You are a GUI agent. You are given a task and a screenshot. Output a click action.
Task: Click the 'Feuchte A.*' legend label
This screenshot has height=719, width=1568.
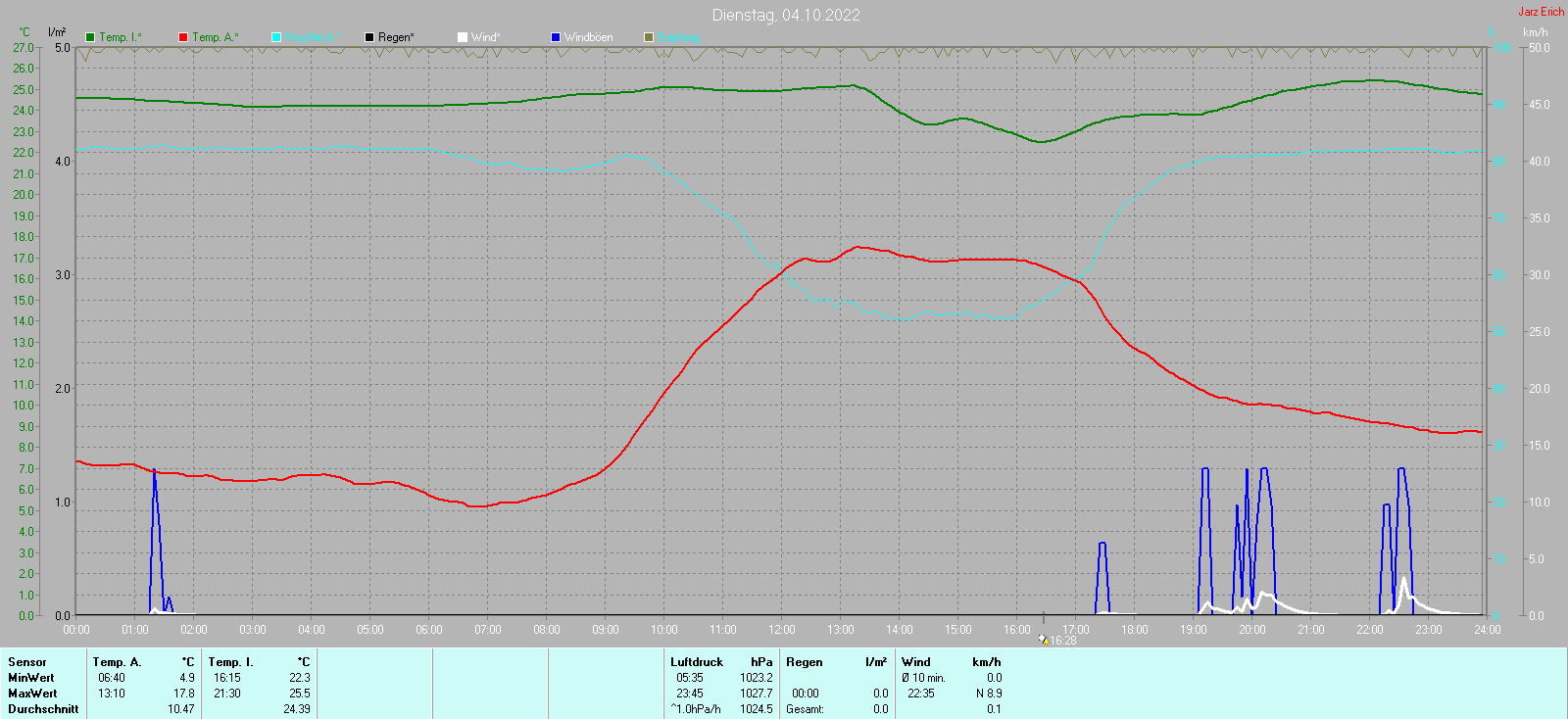pos(313,37)
